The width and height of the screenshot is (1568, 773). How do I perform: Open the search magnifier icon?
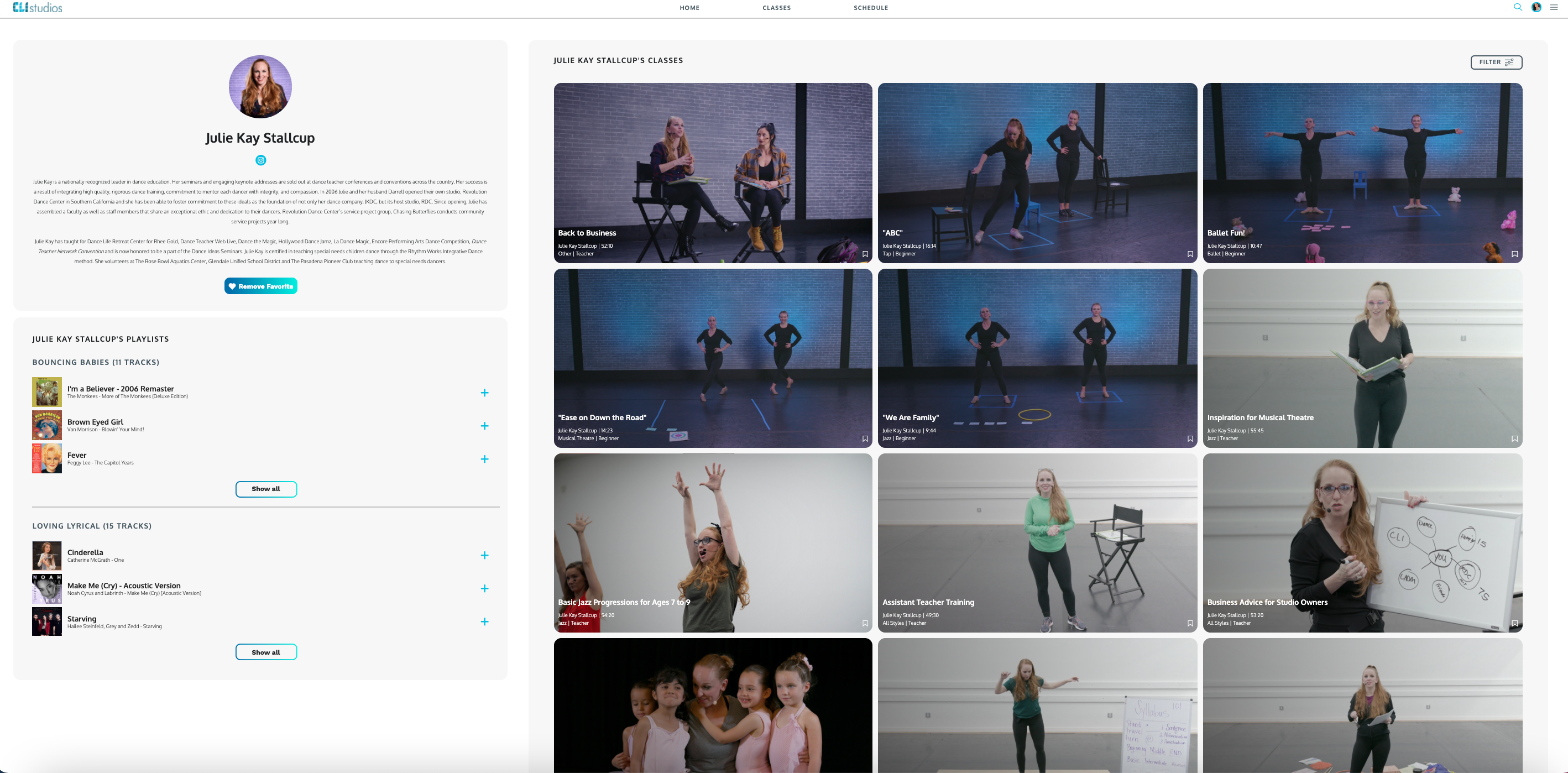click(1518, 7)
